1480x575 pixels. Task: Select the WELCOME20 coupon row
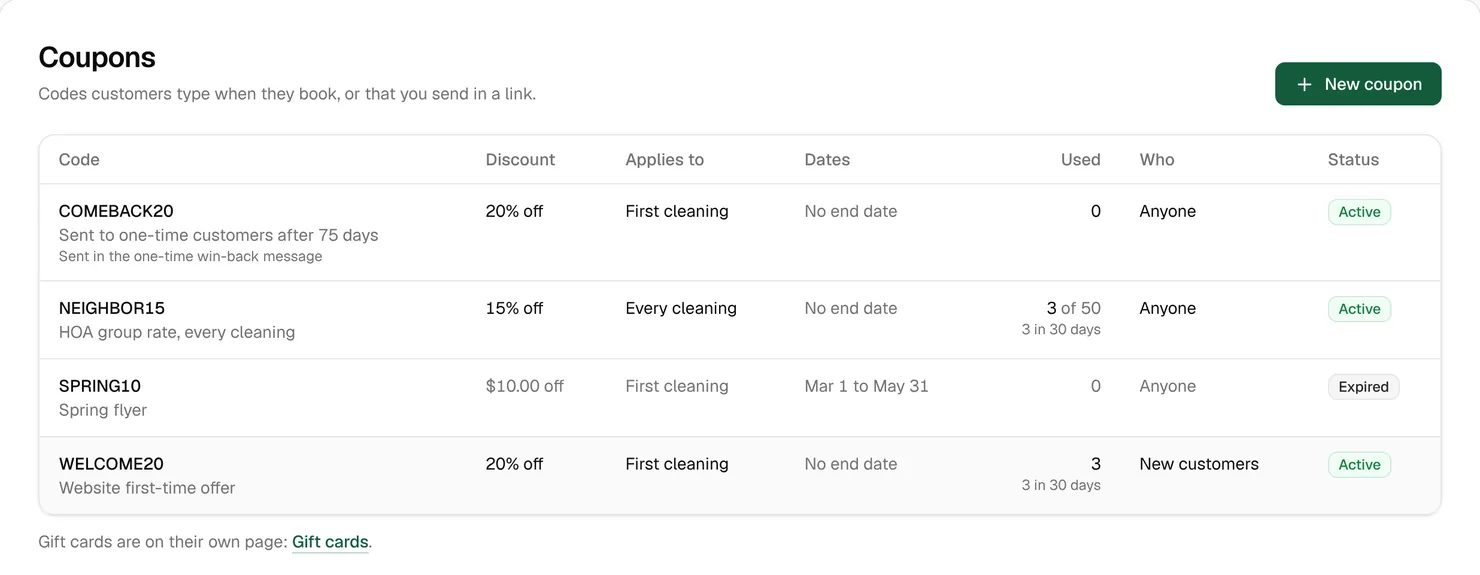coord(740,476)
